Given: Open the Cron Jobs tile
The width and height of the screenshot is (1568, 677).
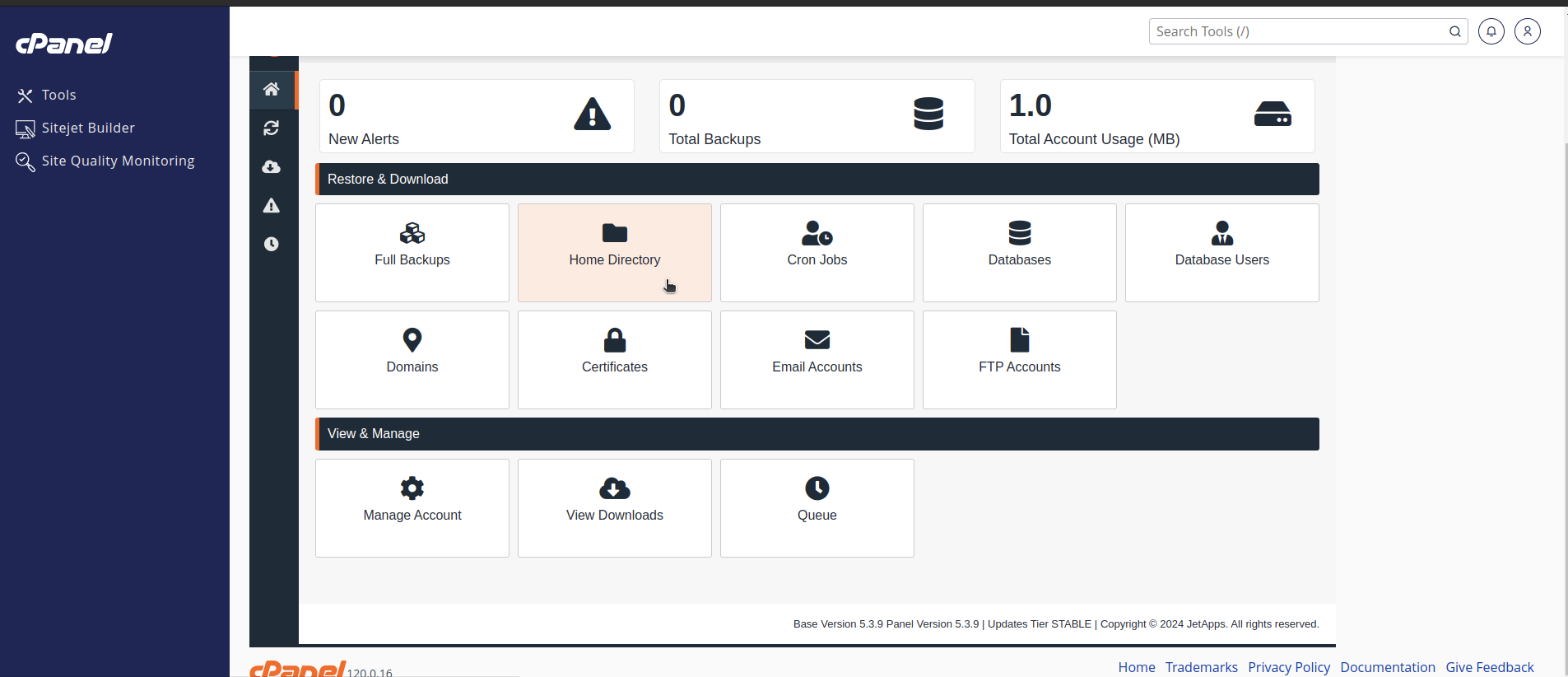Looking at the screenshot, I should (817, 253).
